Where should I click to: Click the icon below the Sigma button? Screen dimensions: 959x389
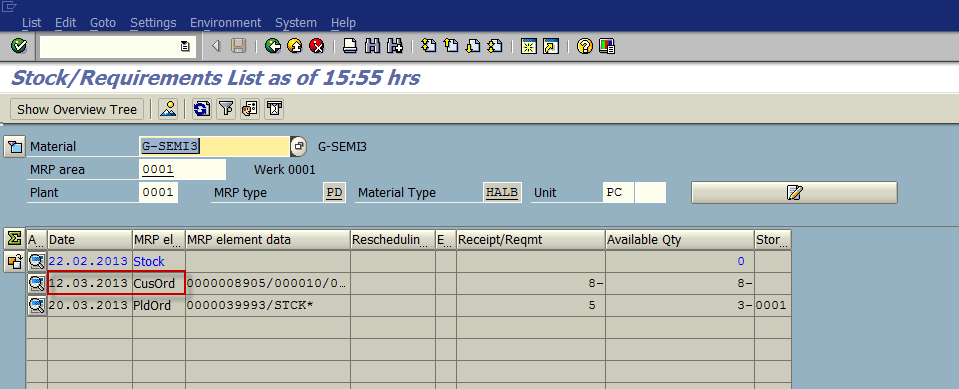tap(15, 262)
